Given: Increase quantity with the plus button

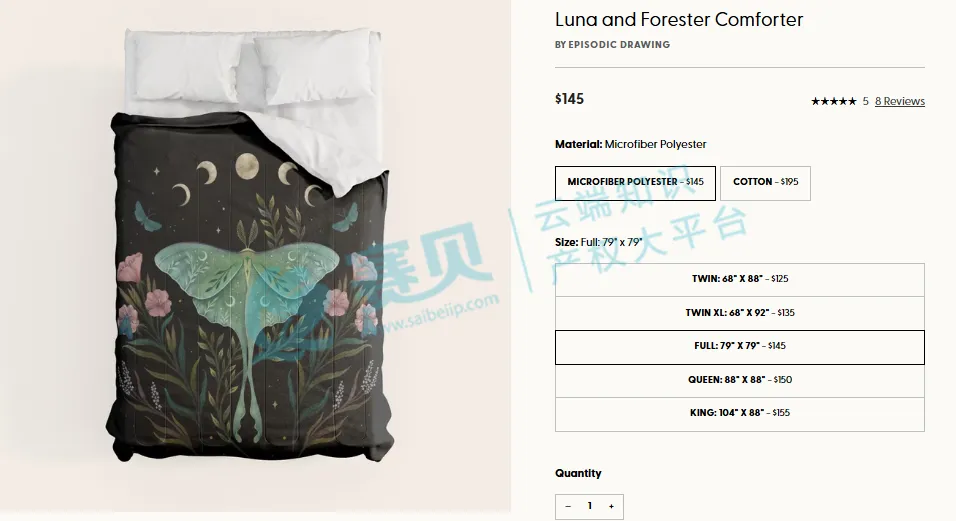Looking at the screenshot, I should [x=611, y=506].
